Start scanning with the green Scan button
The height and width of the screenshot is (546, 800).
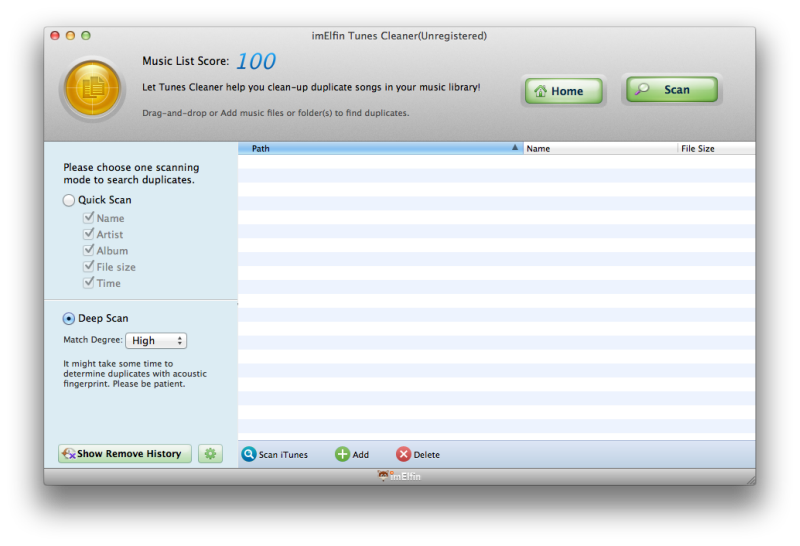click(x=671, y=89)
